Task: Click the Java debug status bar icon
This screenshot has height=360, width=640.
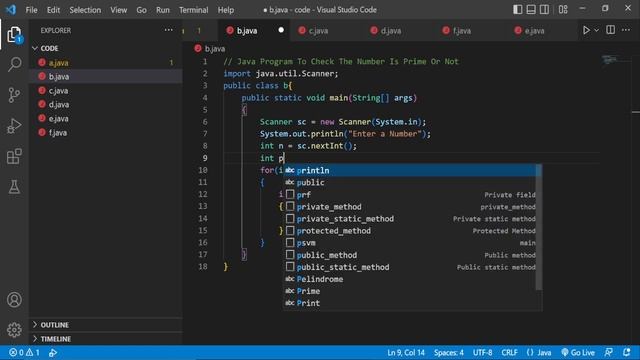Action: [x=53, y=352]
